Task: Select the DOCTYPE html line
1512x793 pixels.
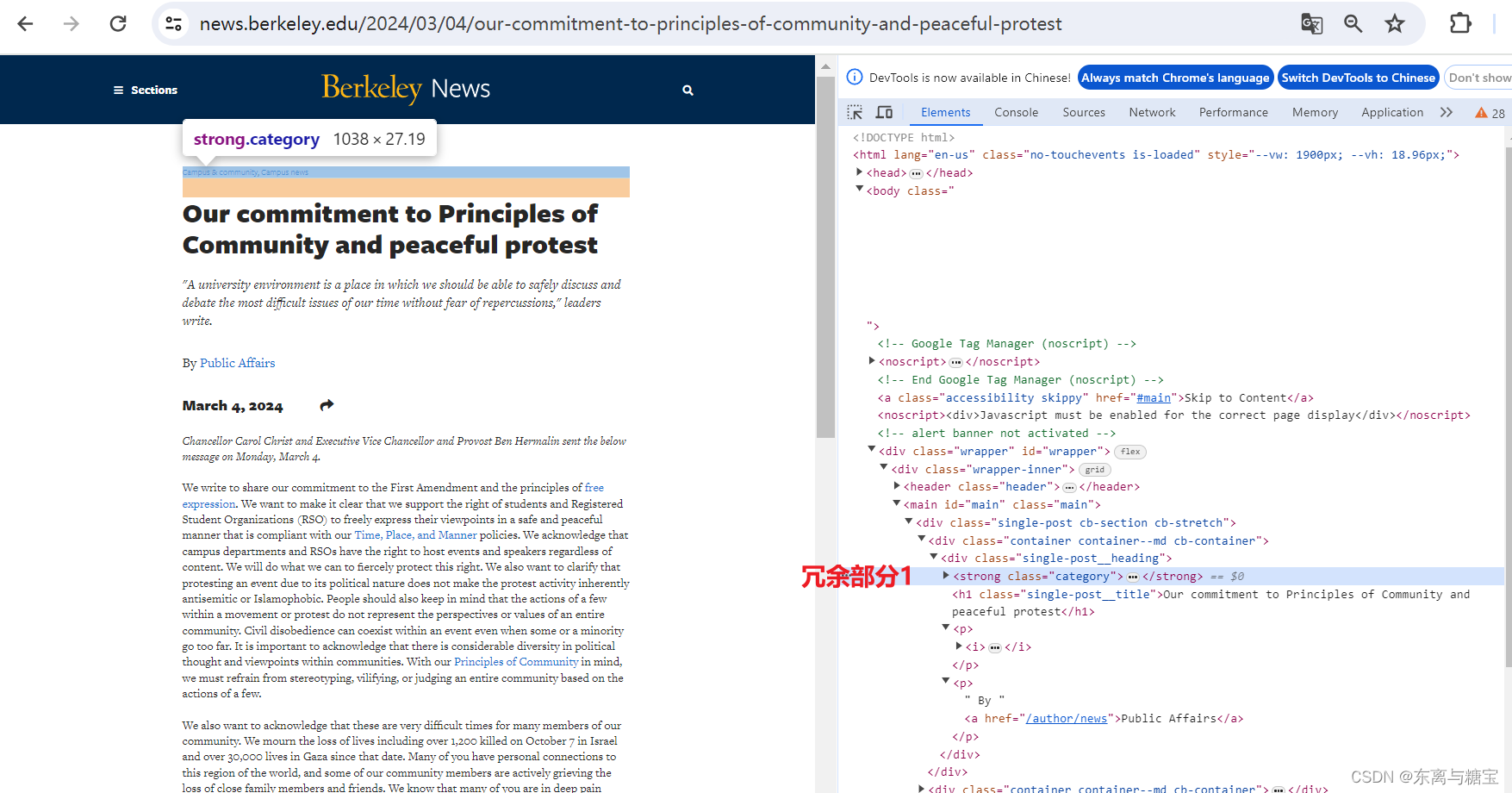Action: tap(904, 137)
